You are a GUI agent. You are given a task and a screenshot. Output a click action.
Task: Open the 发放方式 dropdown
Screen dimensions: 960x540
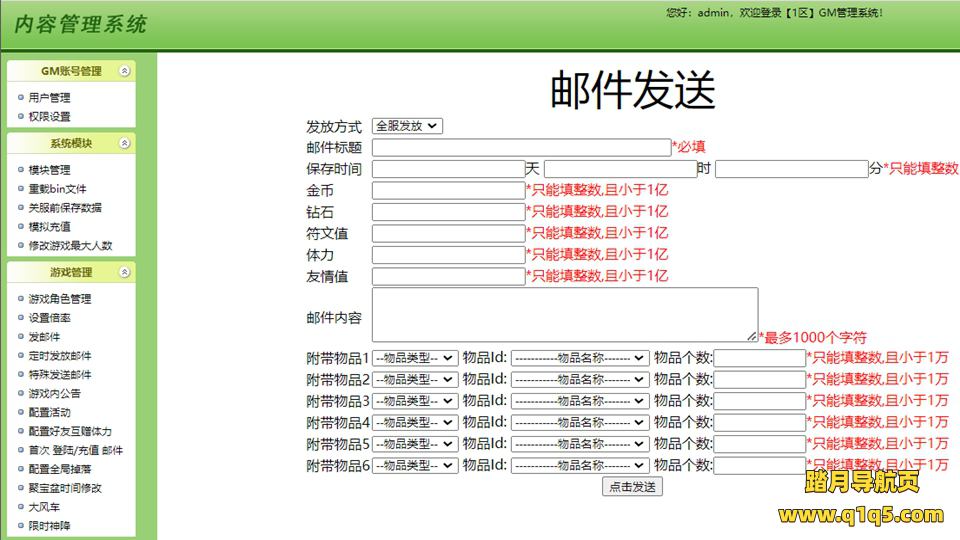pyautogui.click(x=407, y=126)
